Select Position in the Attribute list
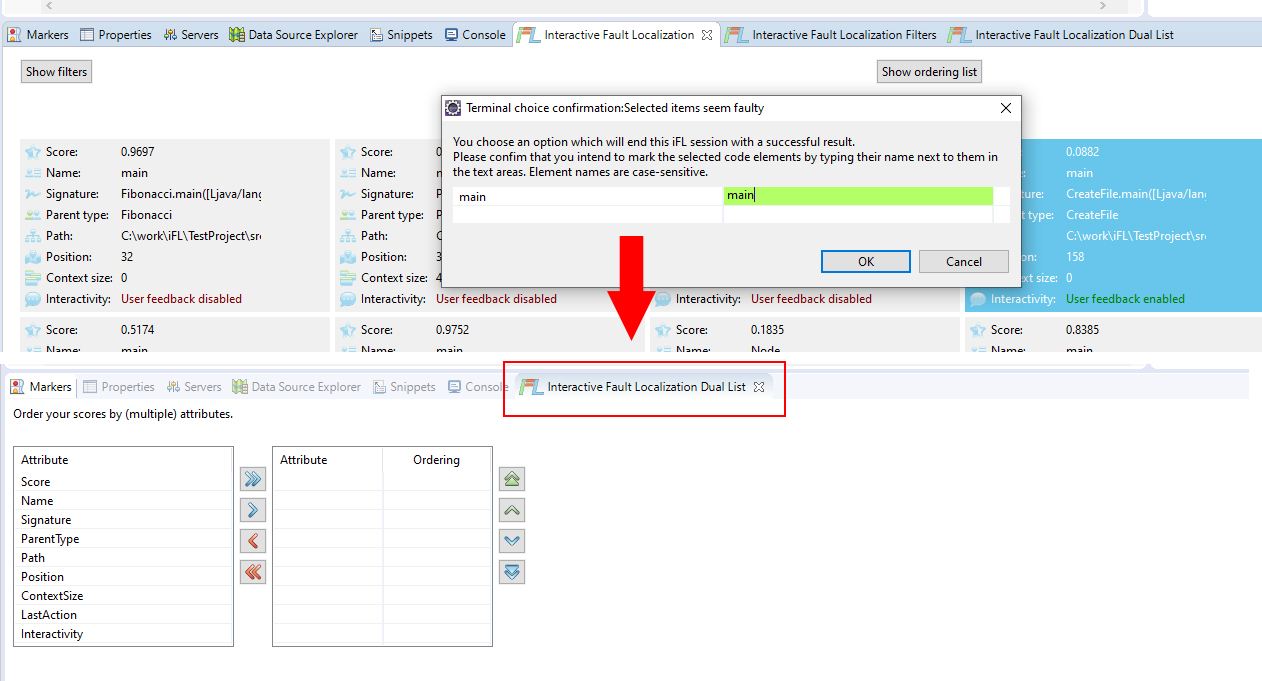 click(x=124, y=577)
